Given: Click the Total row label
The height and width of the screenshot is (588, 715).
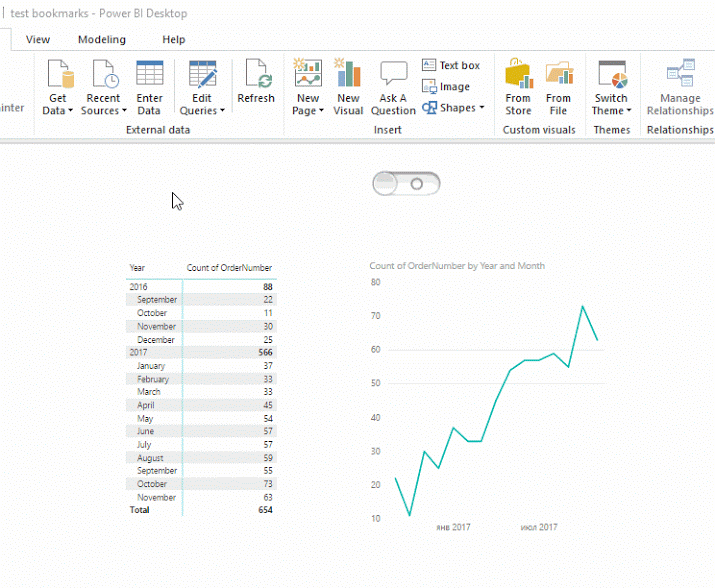Looking at the screenshot, I should [139, 510].
